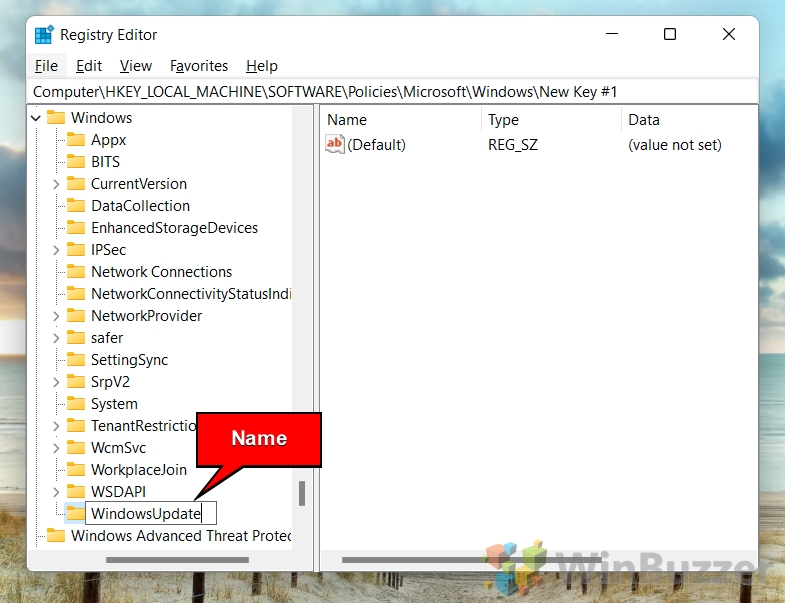
Task: Expand the TenantRestrictions key
Action: click(x=56, y=426)
